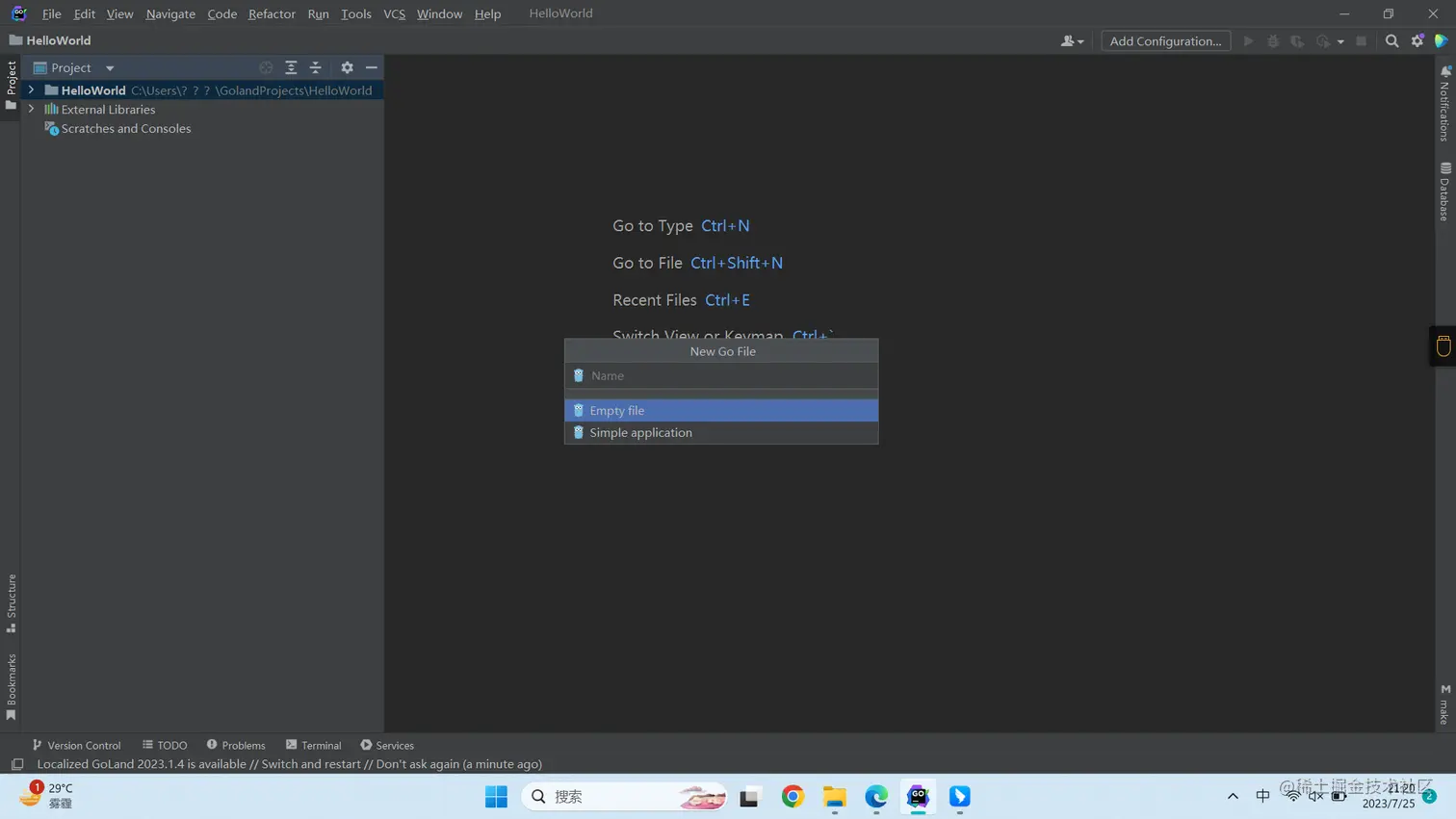This screenshot has height=819, width=1456.
Task: Click the GoLand logo icon in title bar
Action: pyautogui.click(x=18, y=13)
